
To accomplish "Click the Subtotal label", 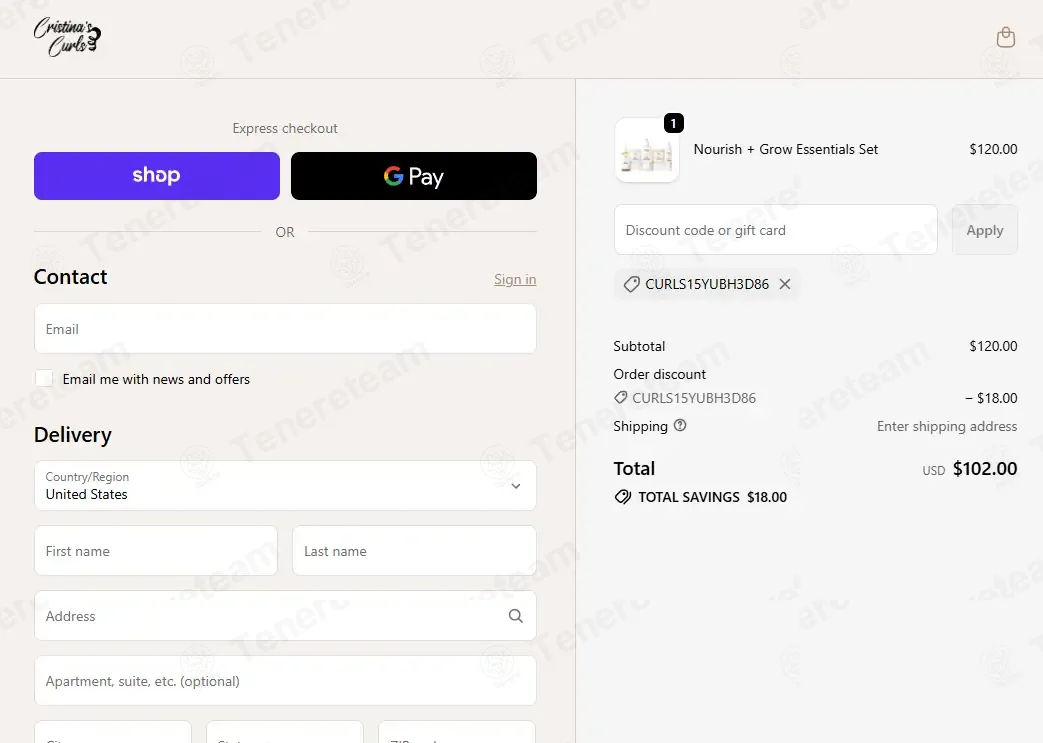I will coord(639,346).
